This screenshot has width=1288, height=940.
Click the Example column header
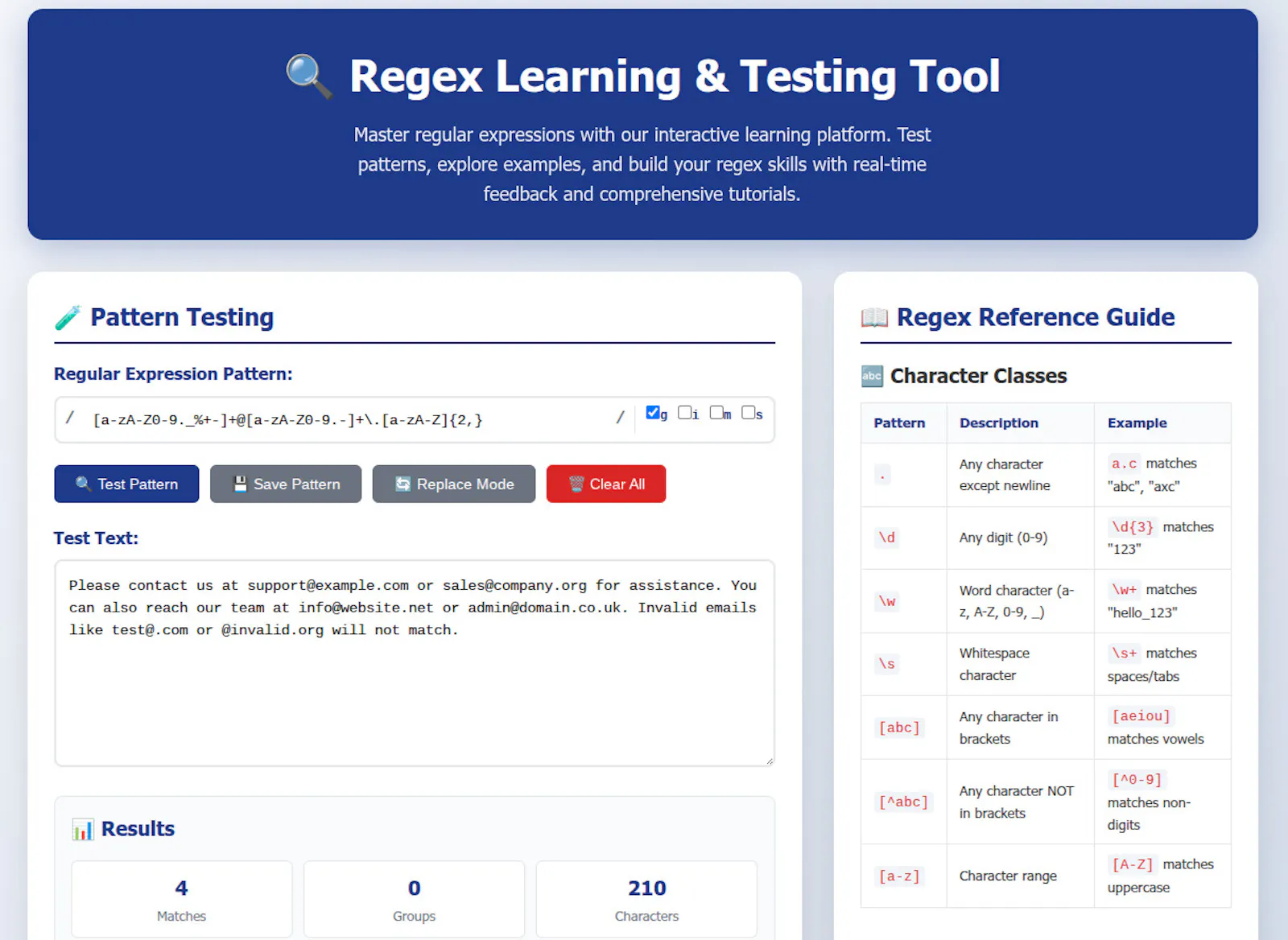(1162, 423)
